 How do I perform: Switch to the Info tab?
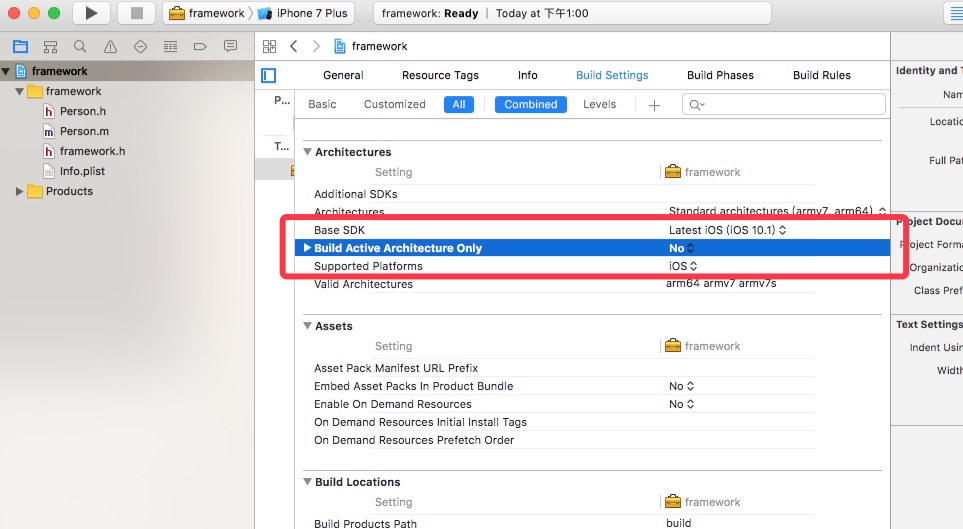click(528, 75)
